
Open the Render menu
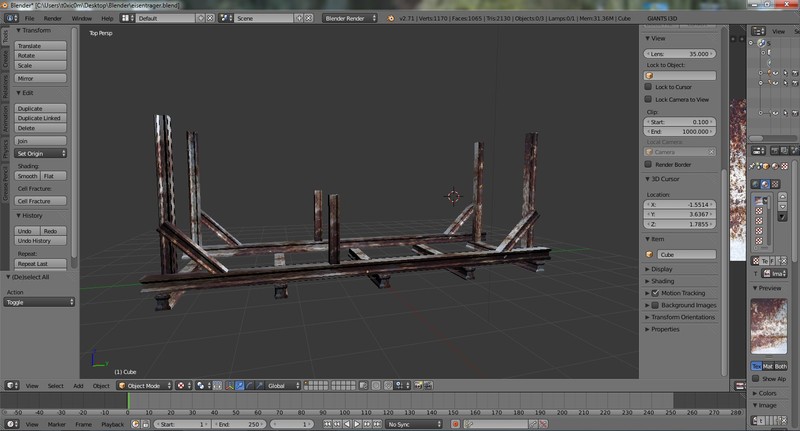[52, 18]
